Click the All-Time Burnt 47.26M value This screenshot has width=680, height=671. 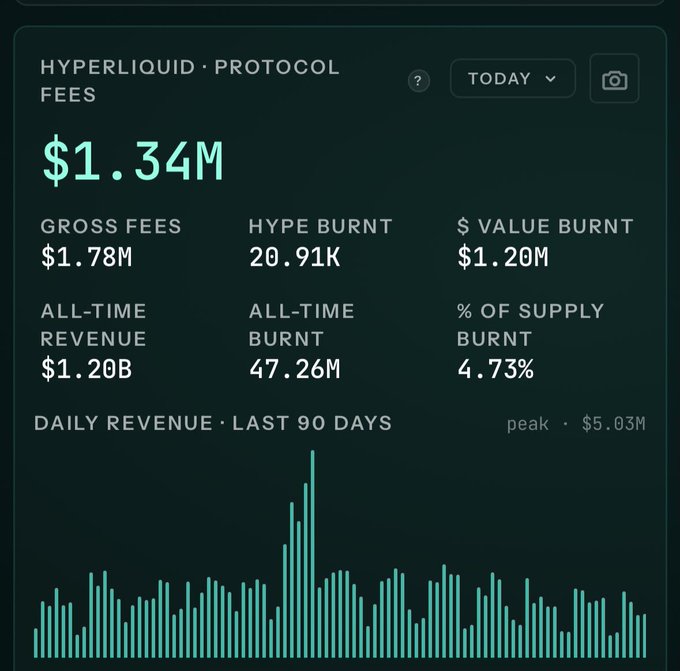(x=294, y=369)
